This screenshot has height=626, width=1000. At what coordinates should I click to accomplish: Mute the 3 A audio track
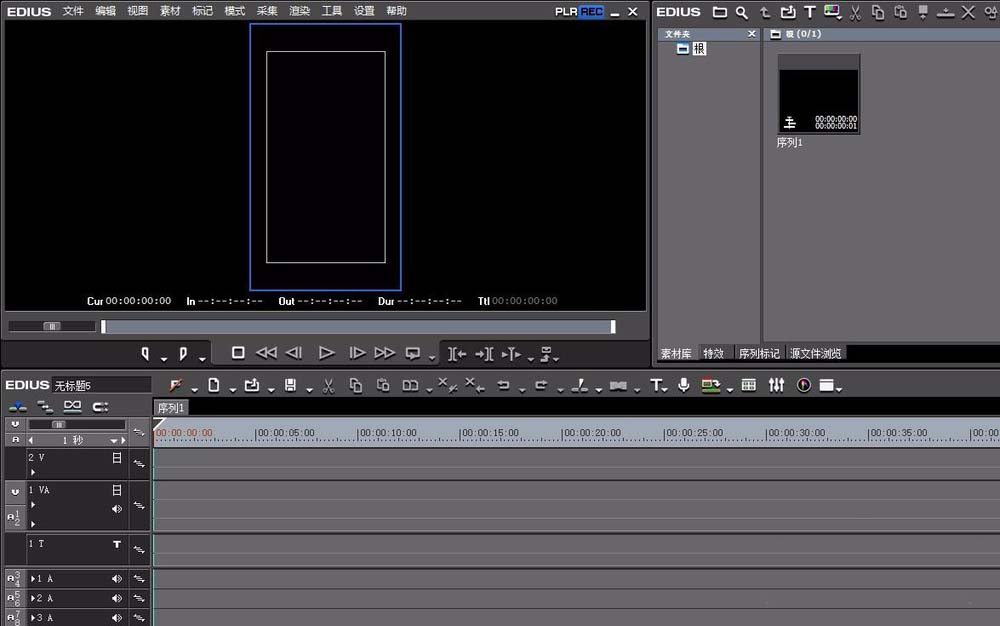tap(117, 618)
